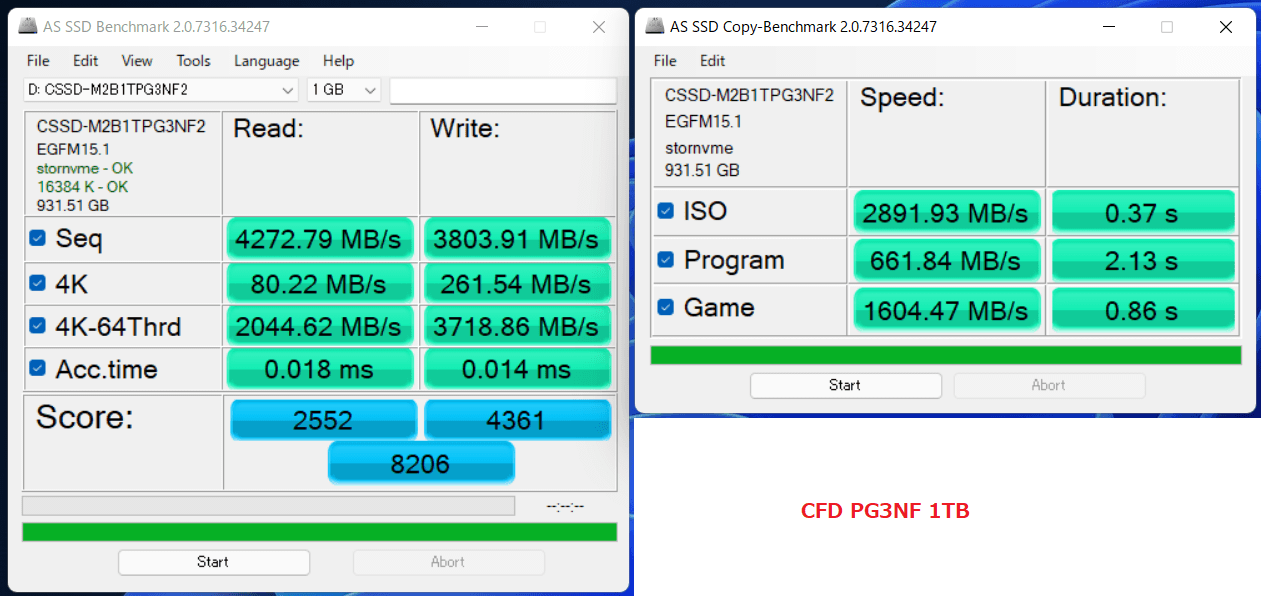Viewport: 1261px width, 596px height.
Task: Open the 1 GB test size dropdown
Action: click(x=344, y=90)
